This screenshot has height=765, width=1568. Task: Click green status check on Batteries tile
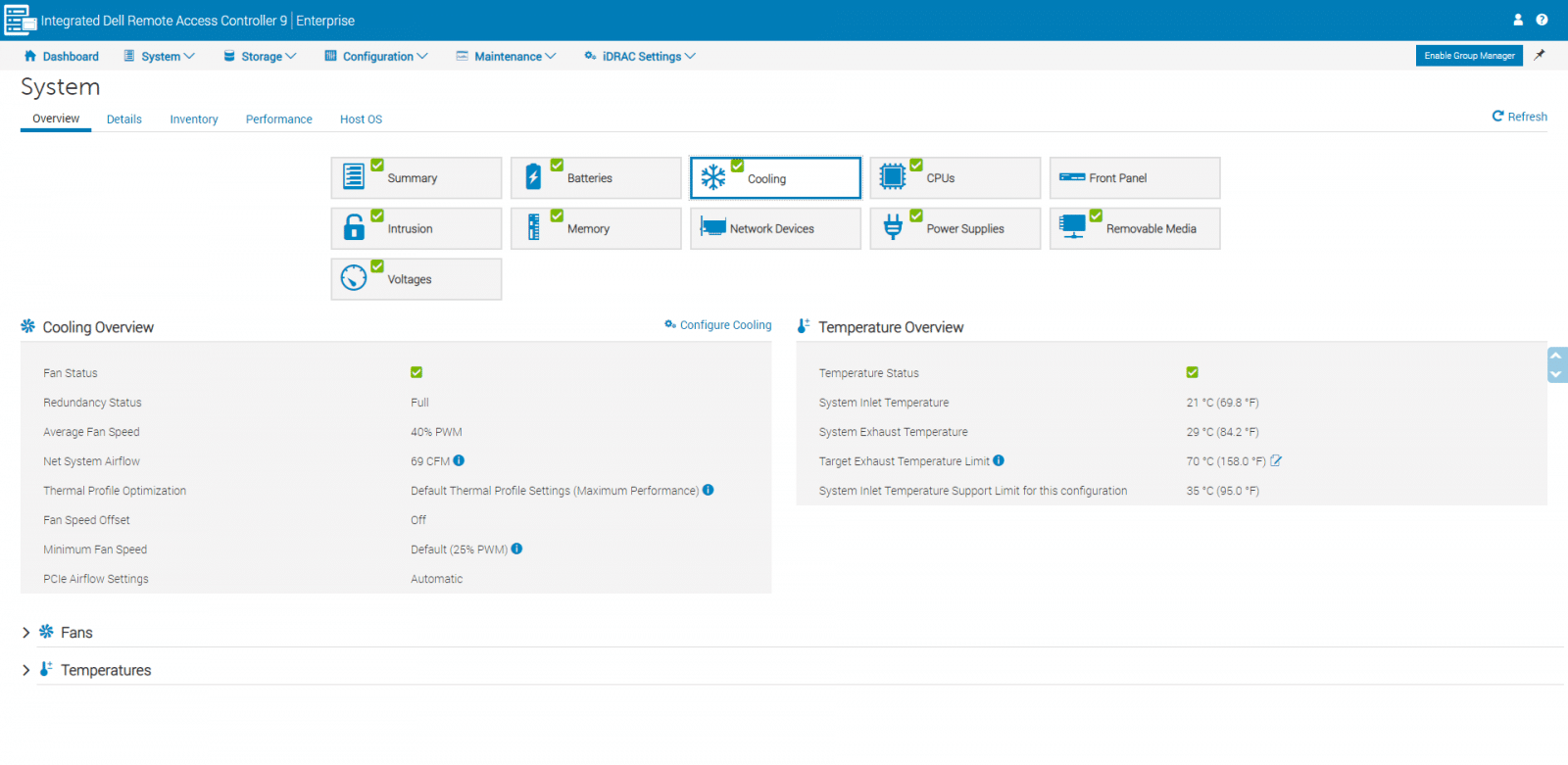coord(557,165)
